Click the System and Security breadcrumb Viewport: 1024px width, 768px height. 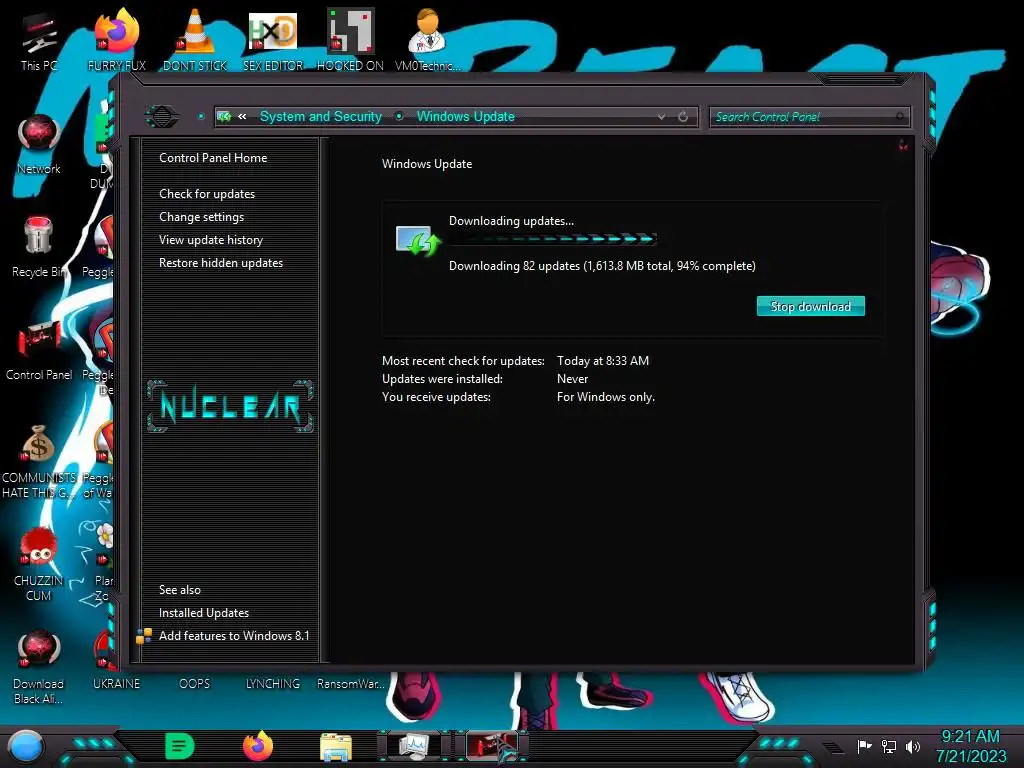pyautogui.click(x=321, y=117)
